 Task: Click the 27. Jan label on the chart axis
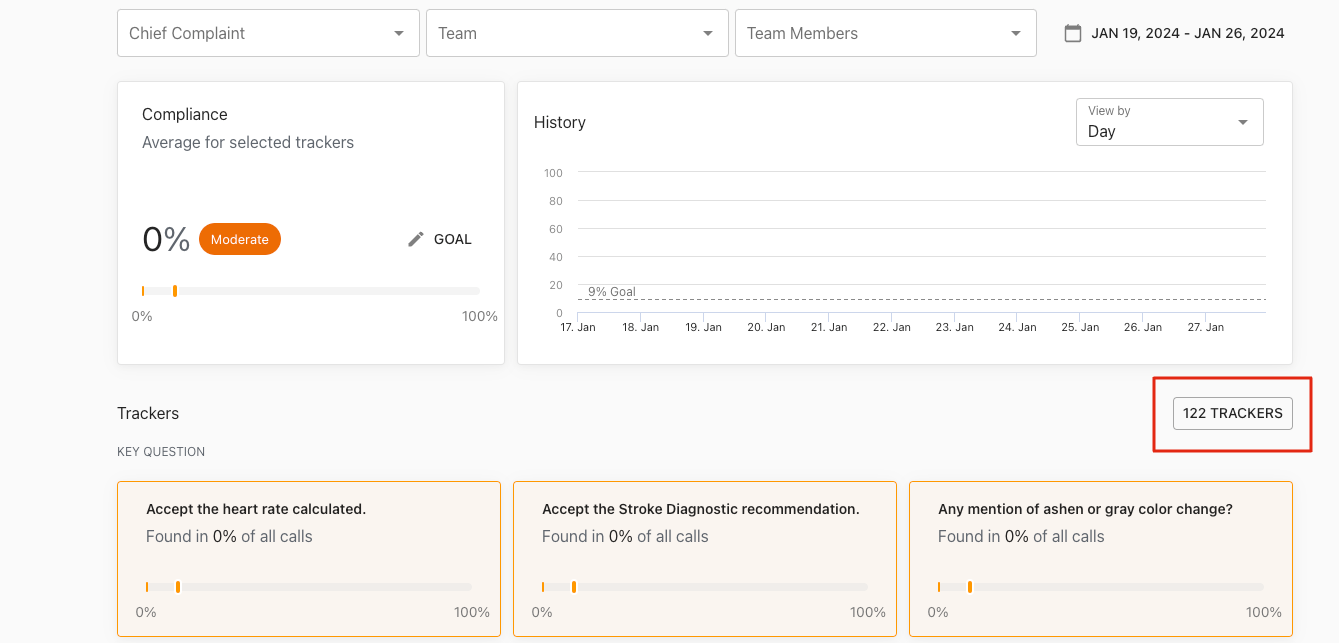(1206, 327)
